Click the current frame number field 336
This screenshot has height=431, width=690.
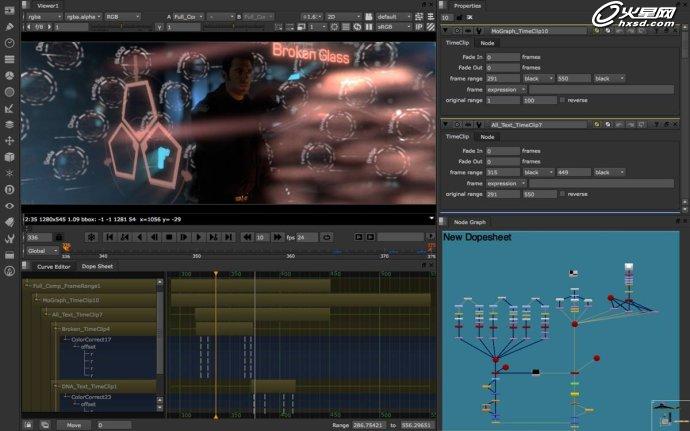39,238
